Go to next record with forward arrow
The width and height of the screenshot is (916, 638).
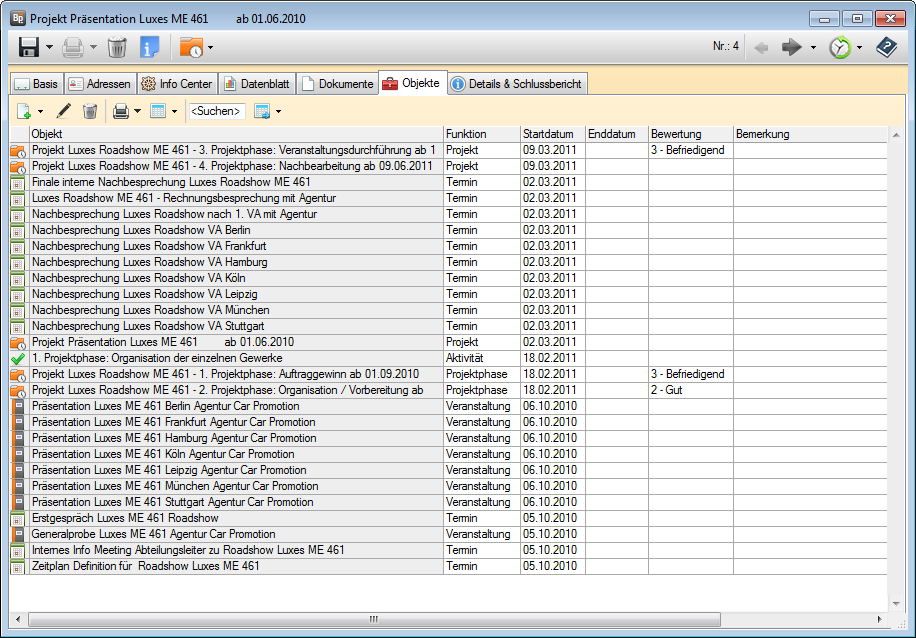click(792, 47)
